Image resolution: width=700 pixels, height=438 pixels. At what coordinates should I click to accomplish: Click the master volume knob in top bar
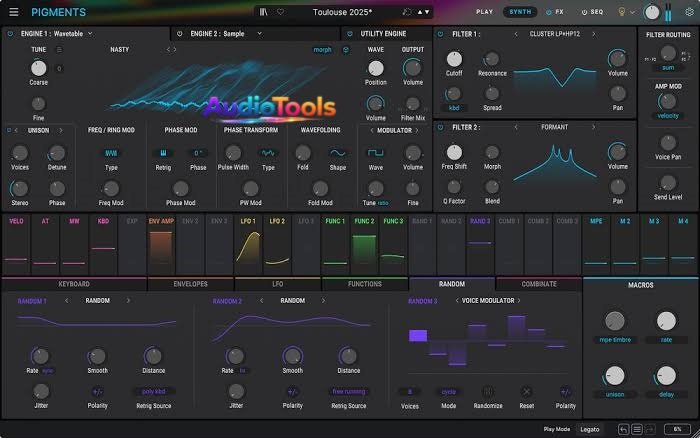pyautogui.click(x=651, y=13)
